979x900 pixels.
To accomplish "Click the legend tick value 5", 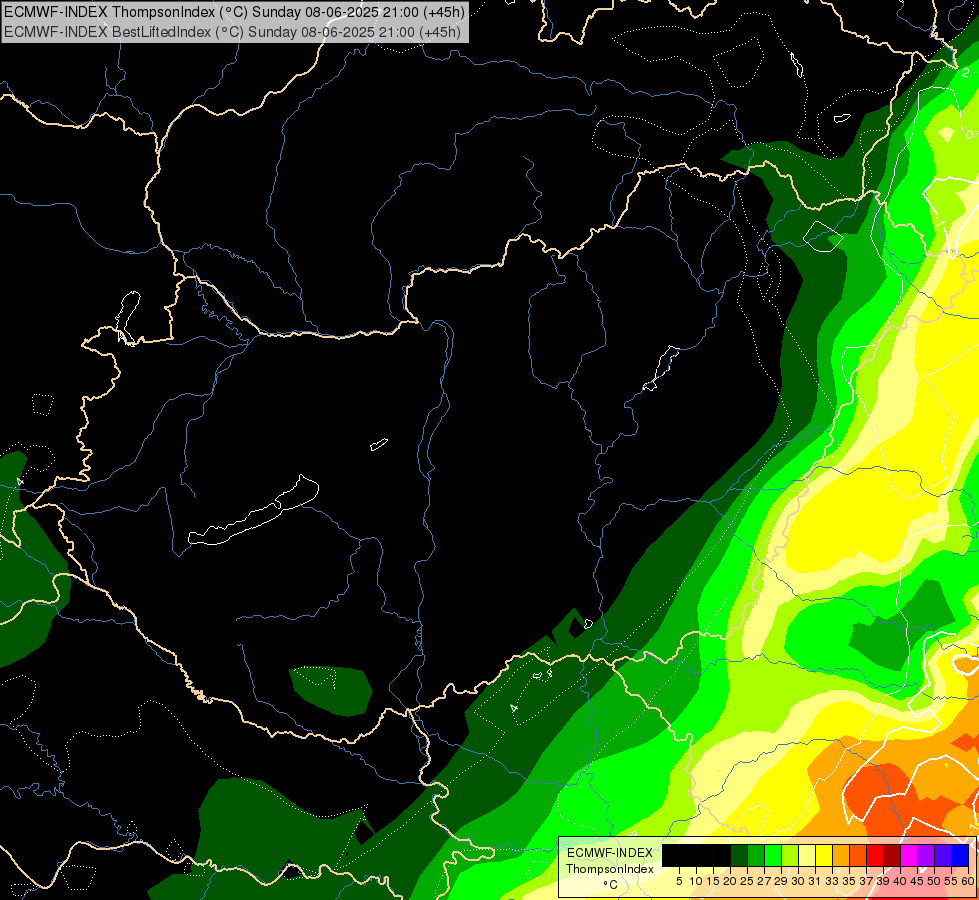I will tap(679, 881).
